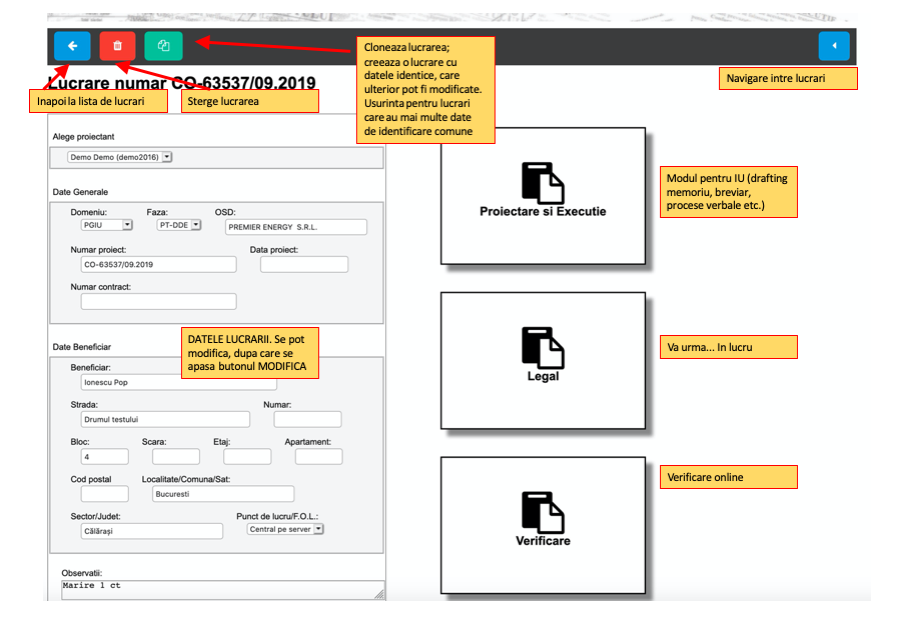Click the Verificare document icon

click(x=542, y=512)
